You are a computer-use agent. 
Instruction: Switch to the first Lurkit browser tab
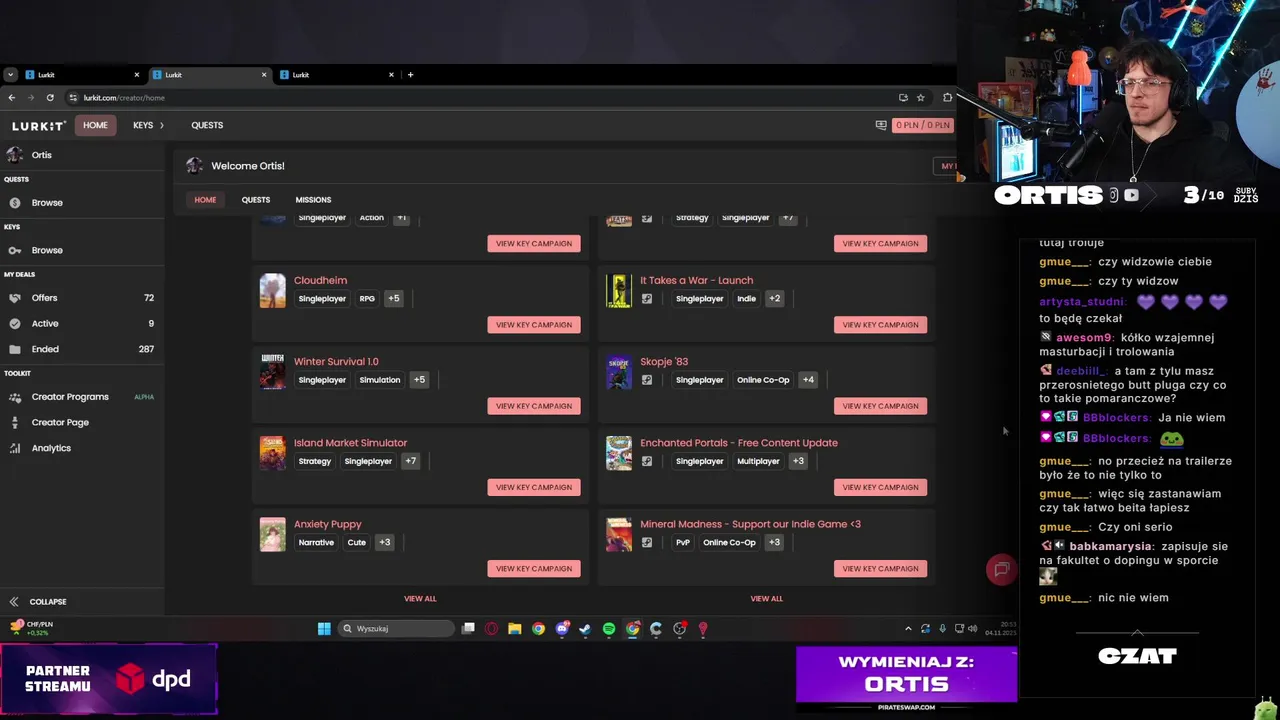click(x=82, y=75)
